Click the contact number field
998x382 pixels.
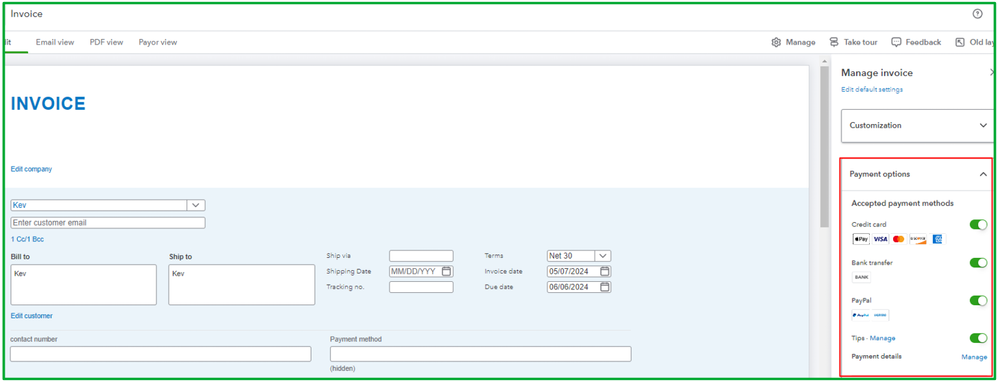pos(160,354)
